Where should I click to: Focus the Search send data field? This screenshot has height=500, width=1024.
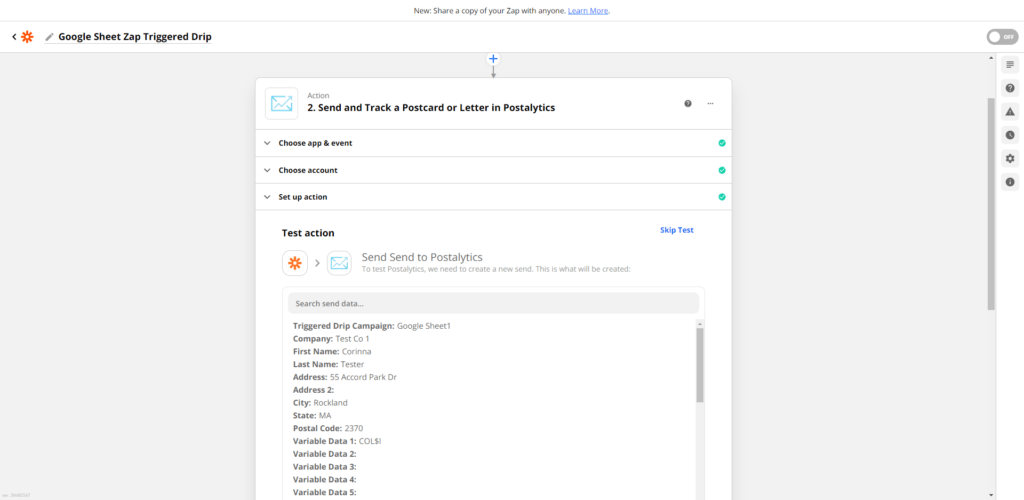(493, 304)
